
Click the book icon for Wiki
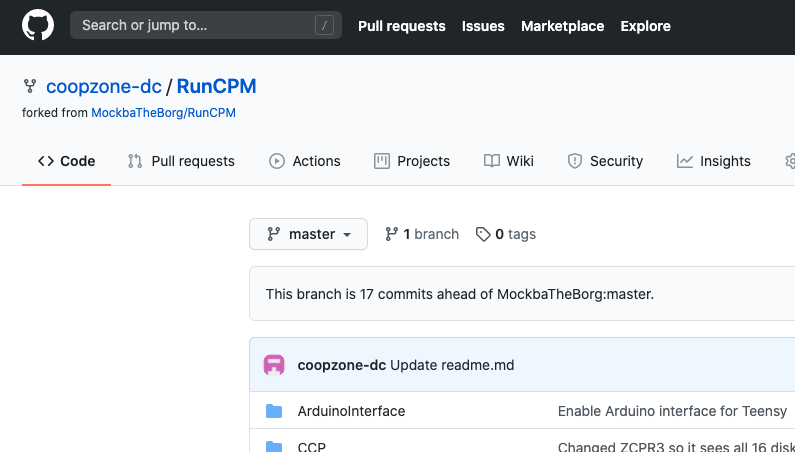coord(492,161)
